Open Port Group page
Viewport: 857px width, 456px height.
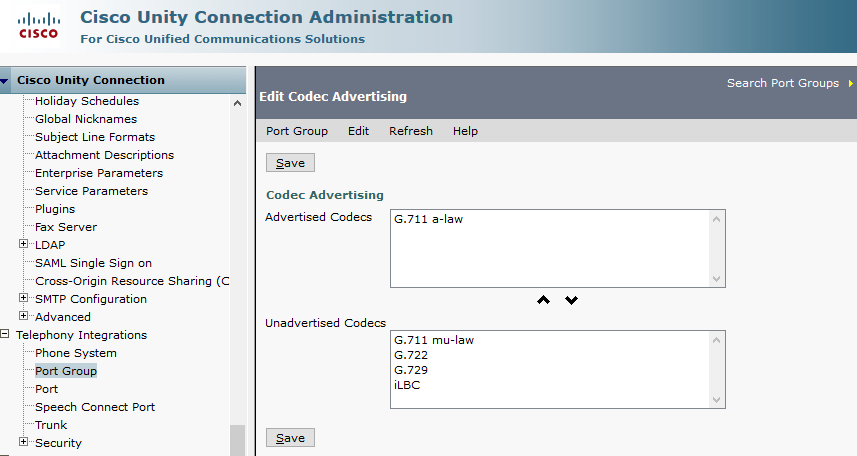click(x=66, y=371)
